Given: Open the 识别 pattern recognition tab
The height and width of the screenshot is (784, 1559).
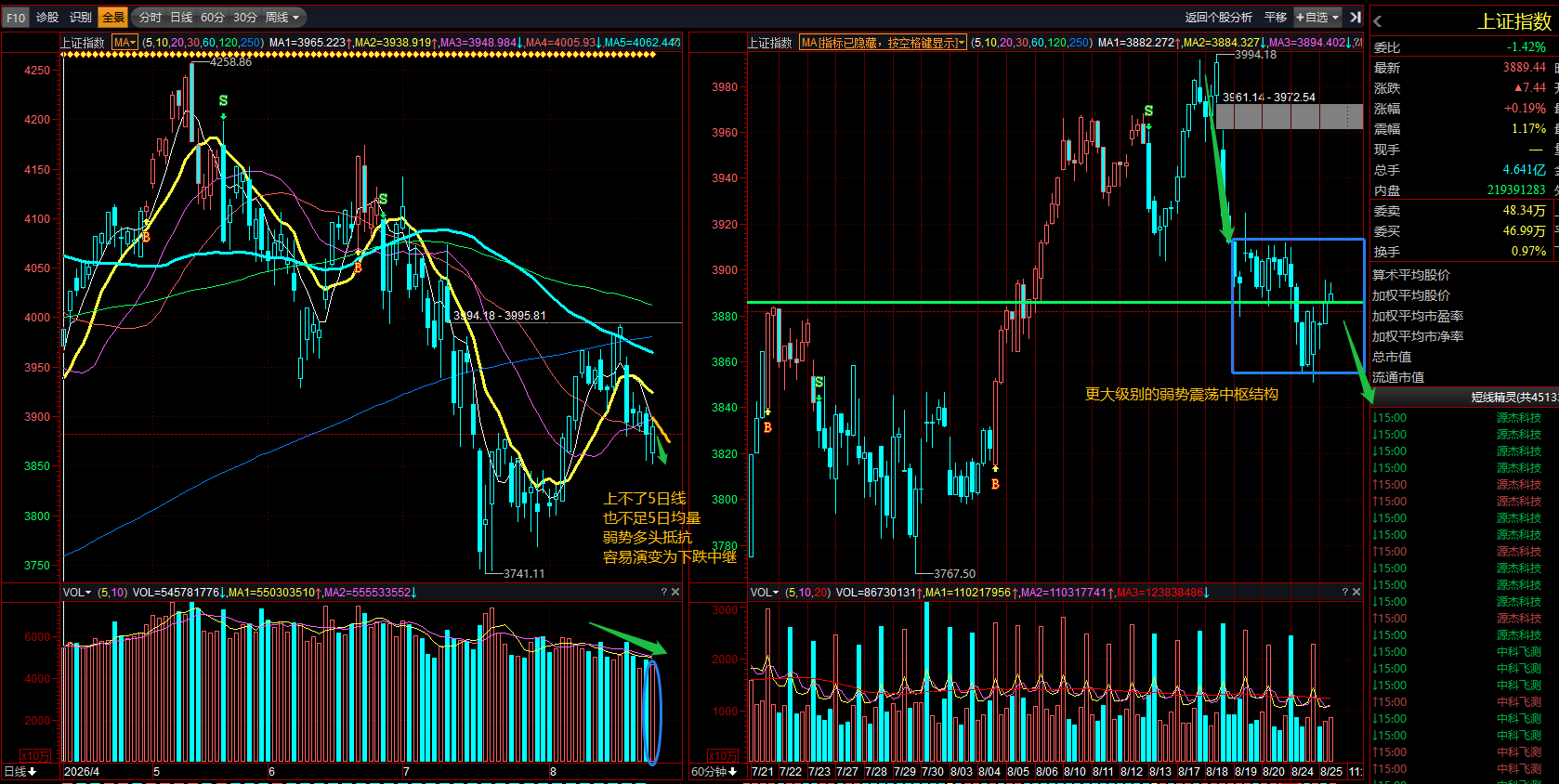Looking at the screenshot, I should [x=81, y=18].
